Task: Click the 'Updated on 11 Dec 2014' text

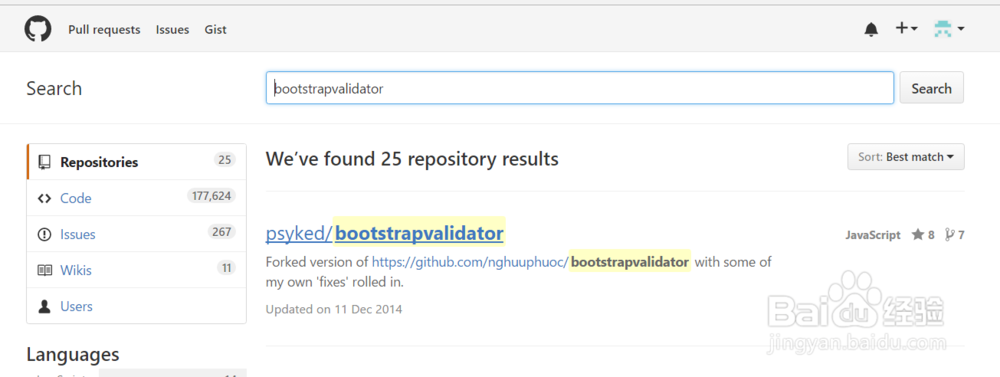Action: [x=334, y=309]
